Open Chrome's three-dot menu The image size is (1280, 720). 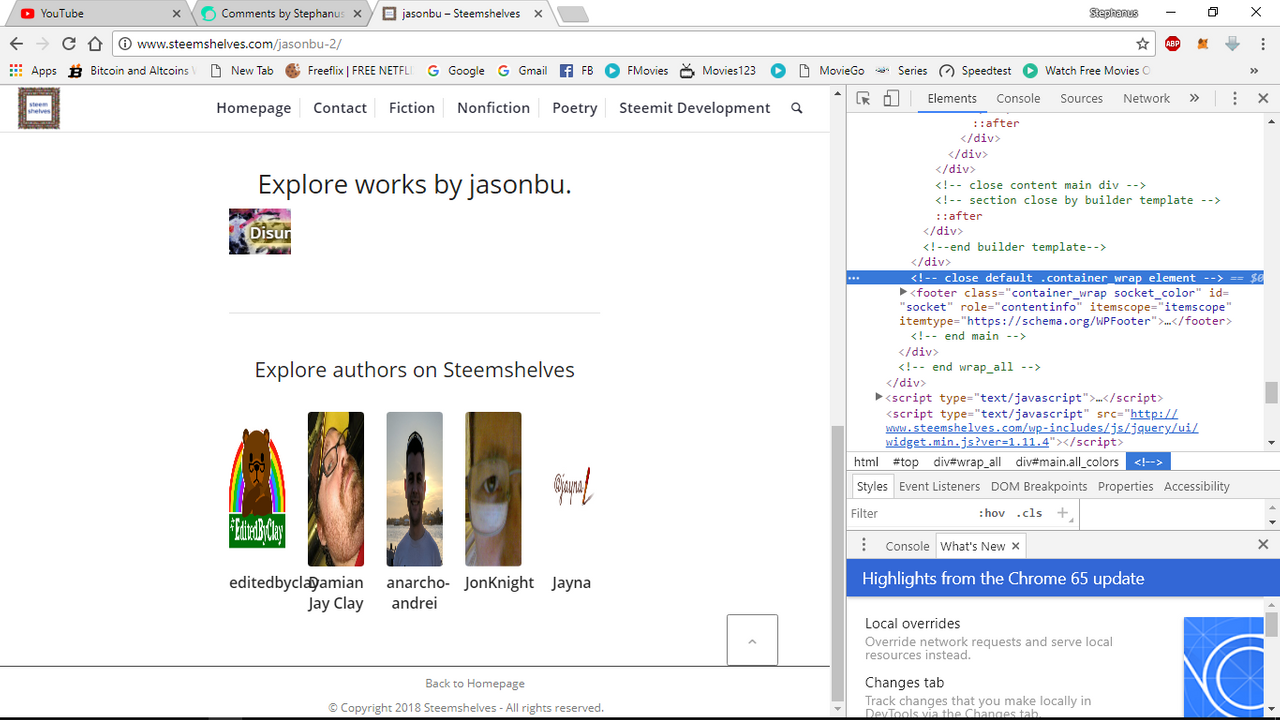[x=1261, y=44]
